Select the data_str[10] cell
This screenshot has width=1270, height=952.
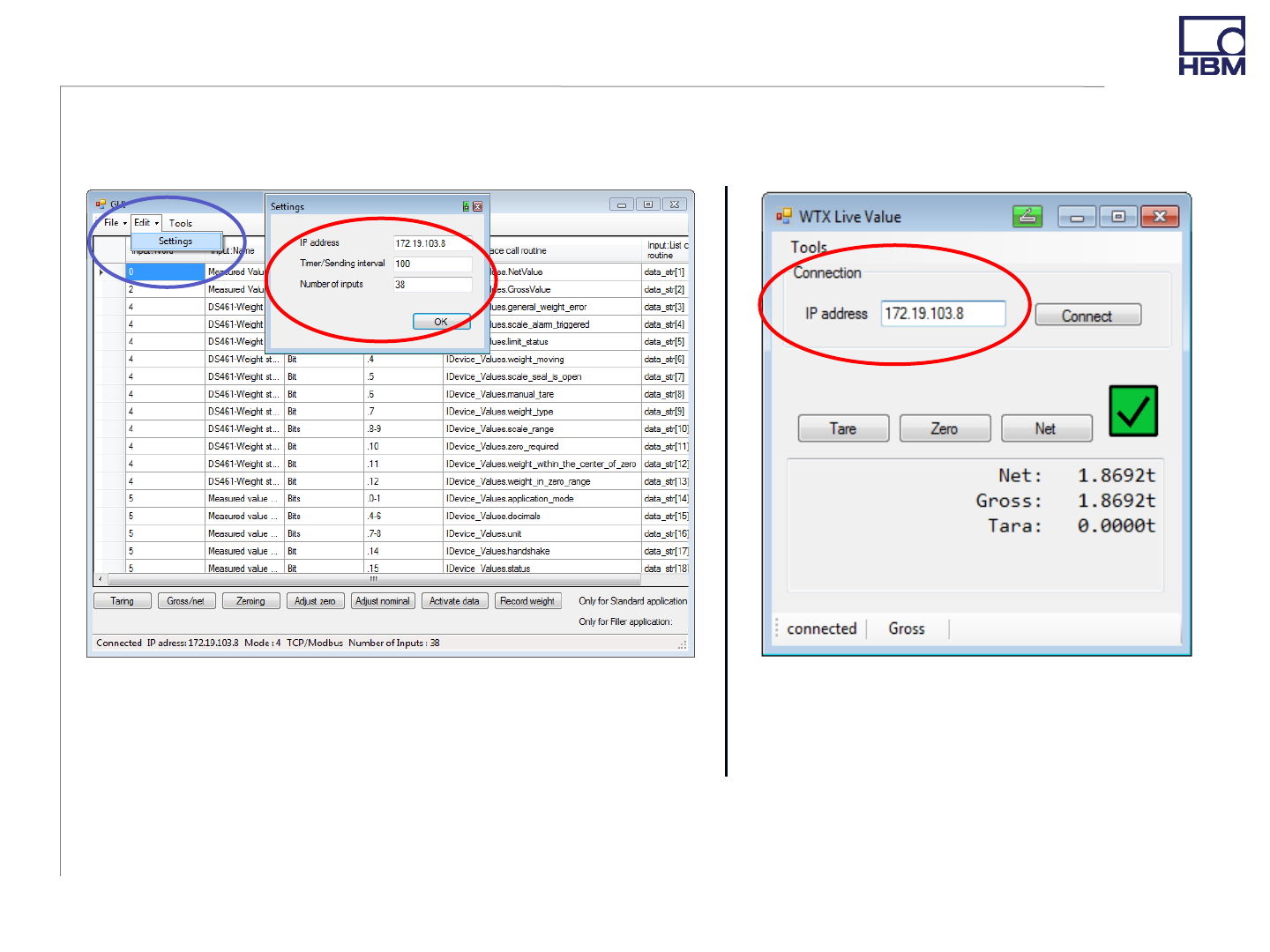(x=666, y=429)
